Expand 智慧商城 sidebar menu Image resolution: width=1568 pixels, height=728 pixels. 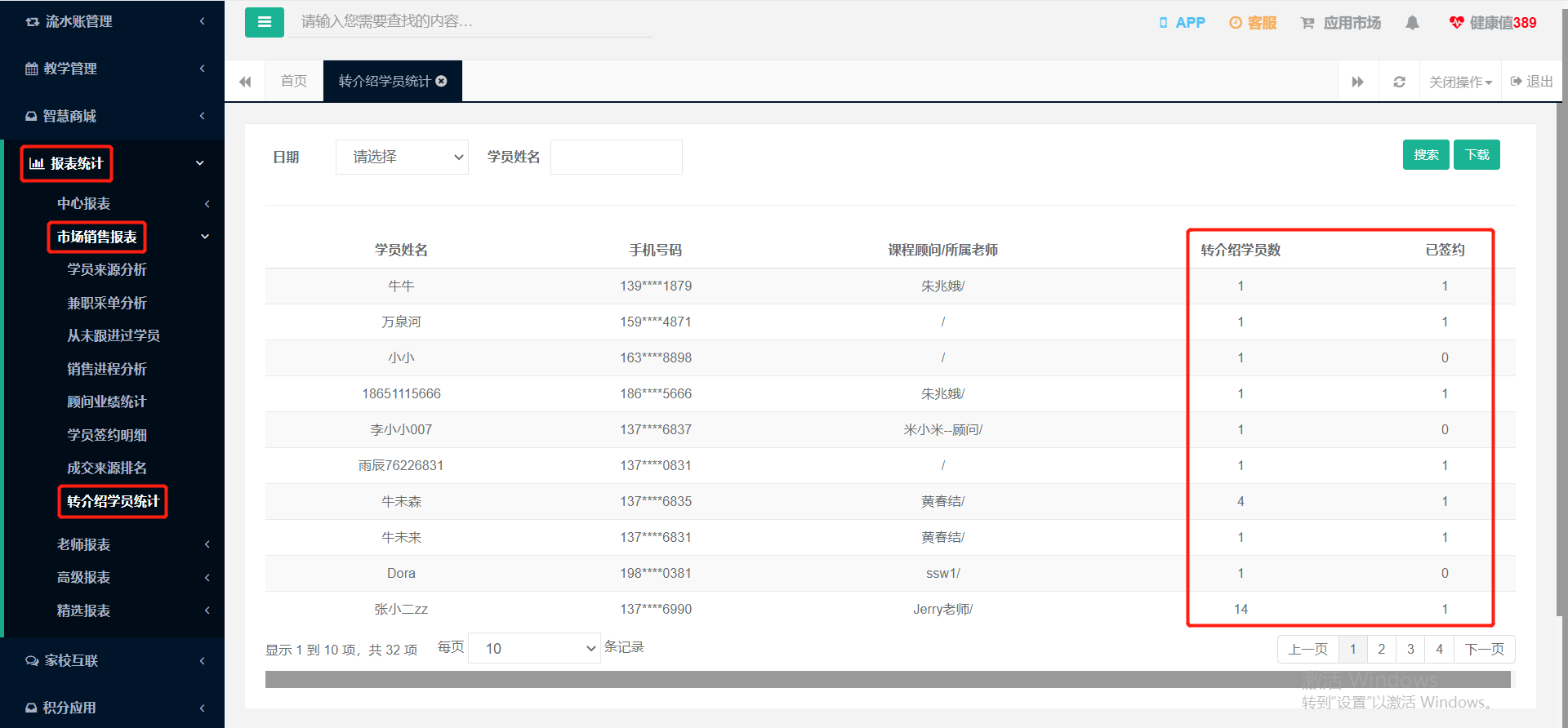(113, 116)
